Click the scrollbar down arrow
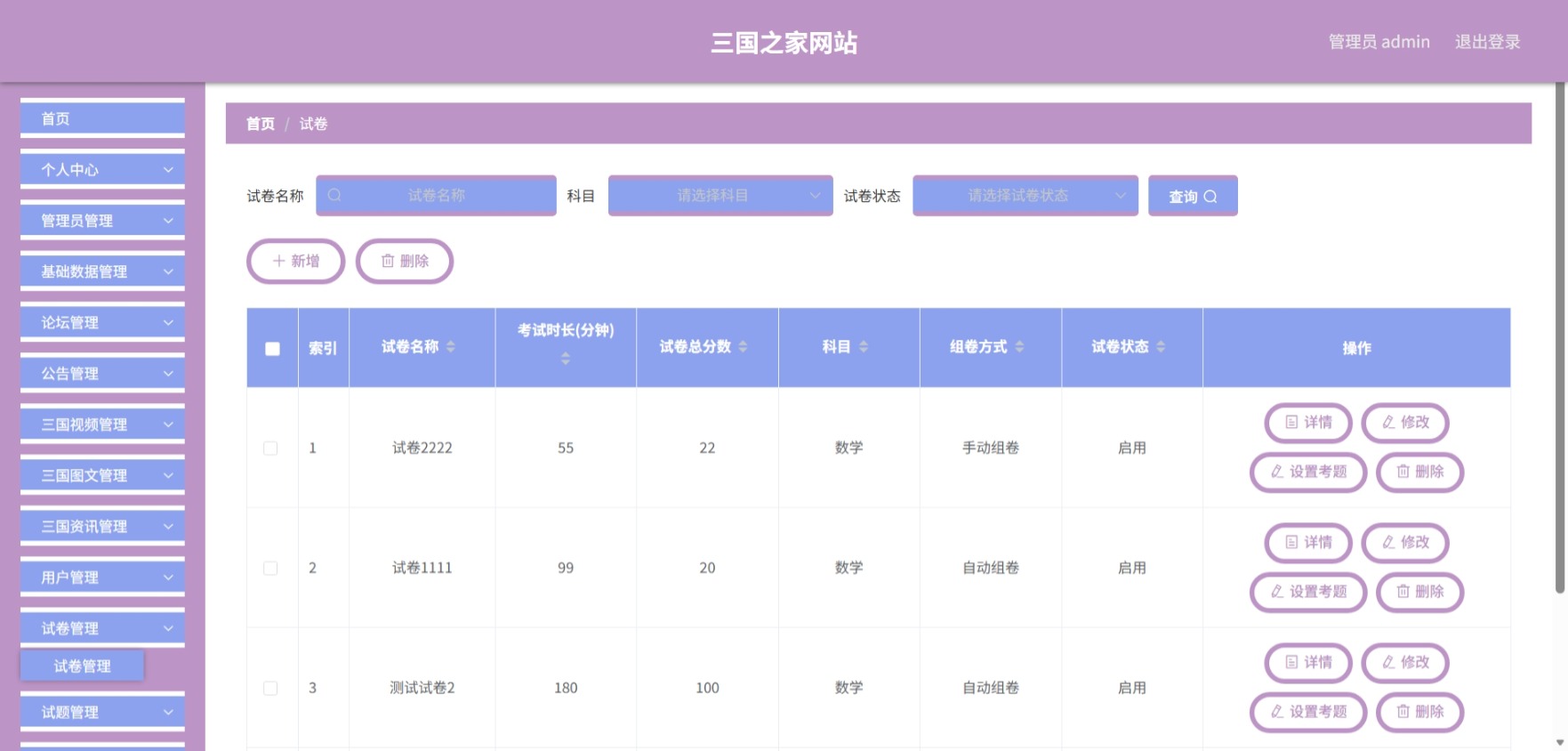The height and width of the screenshot is (751, 1568). (x=1560, y=742)
